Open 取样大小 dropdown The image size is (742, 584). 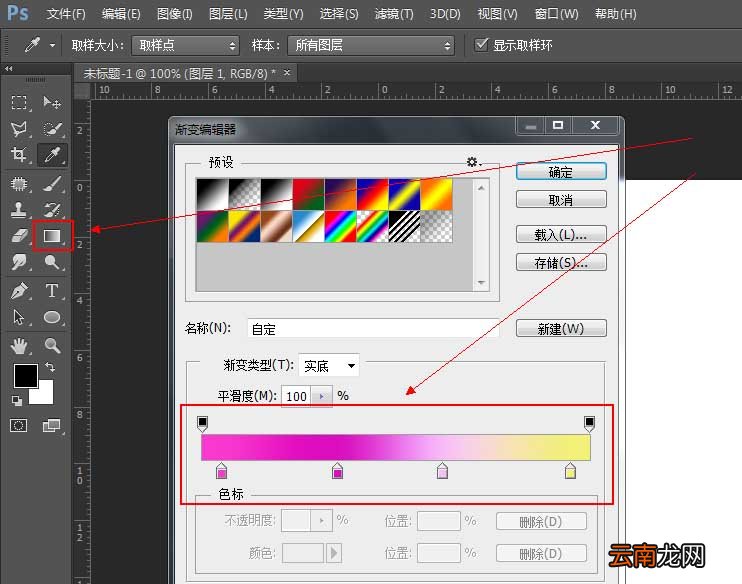coord(185,45)
